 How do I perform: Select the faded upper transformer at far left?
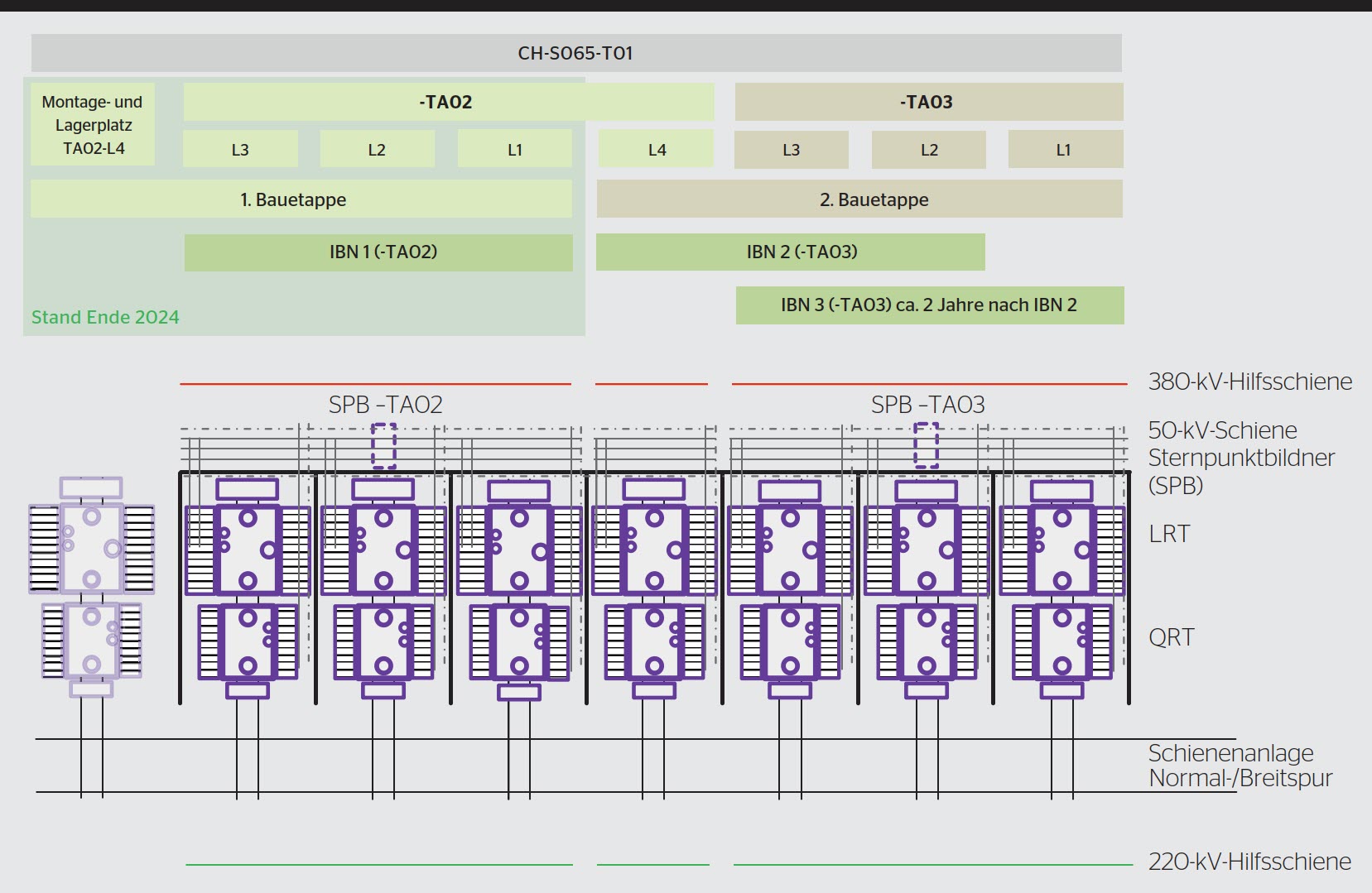92,548
